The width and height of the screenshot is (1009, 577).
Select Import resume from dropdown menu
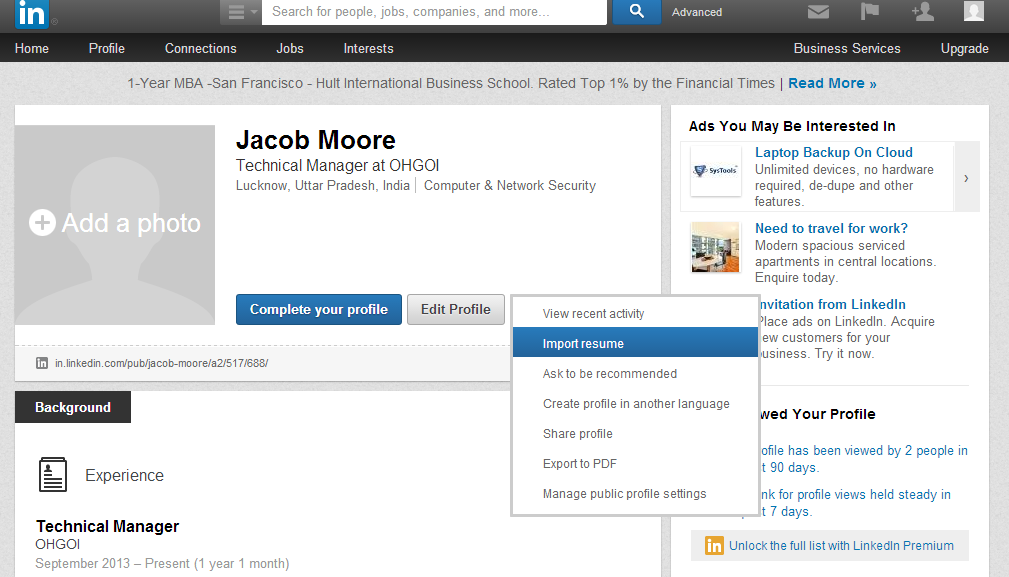pos(636,343)
